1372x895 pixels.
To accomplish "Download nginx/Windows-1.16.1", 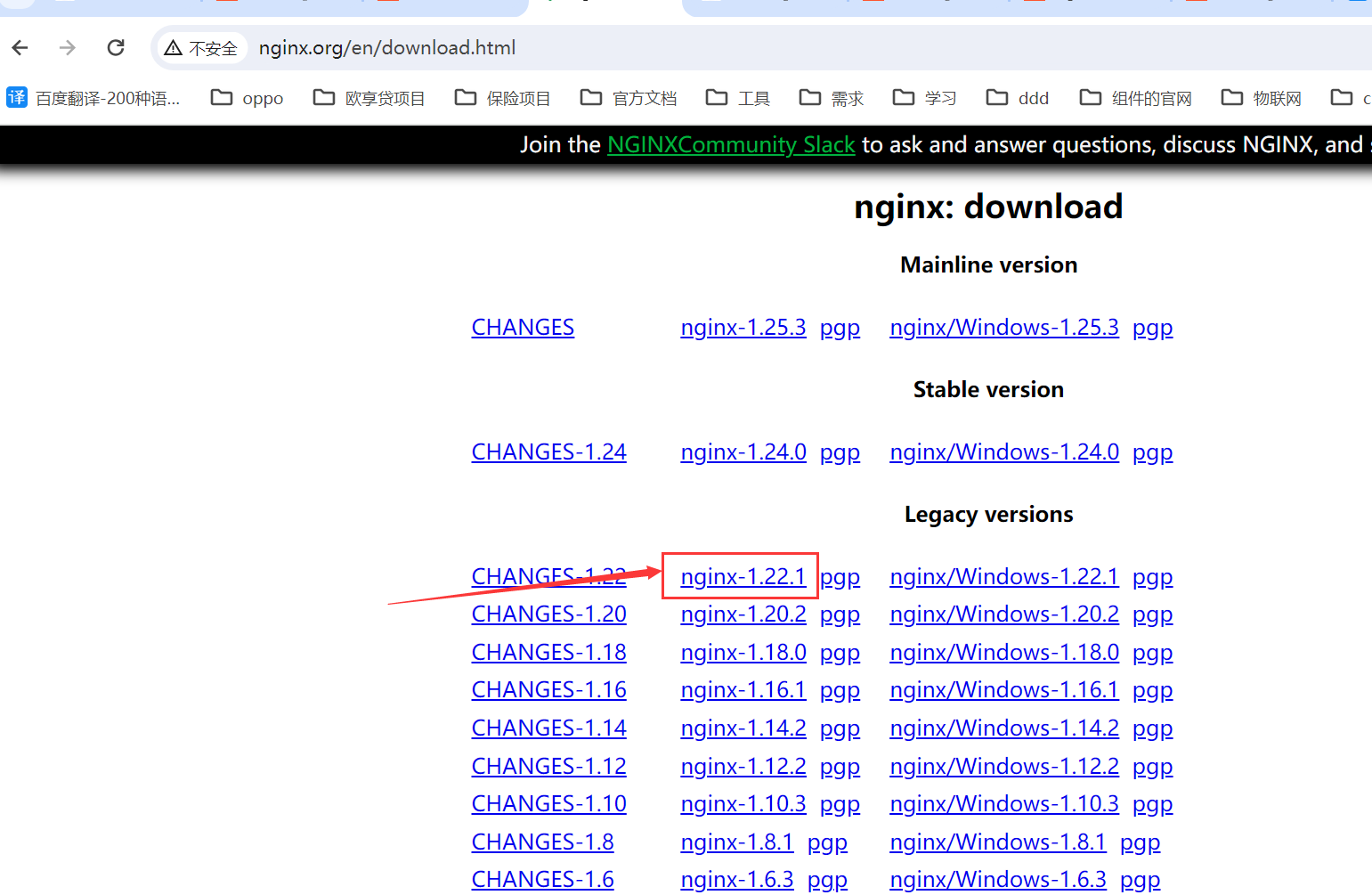I will [x=1004, y=690].
